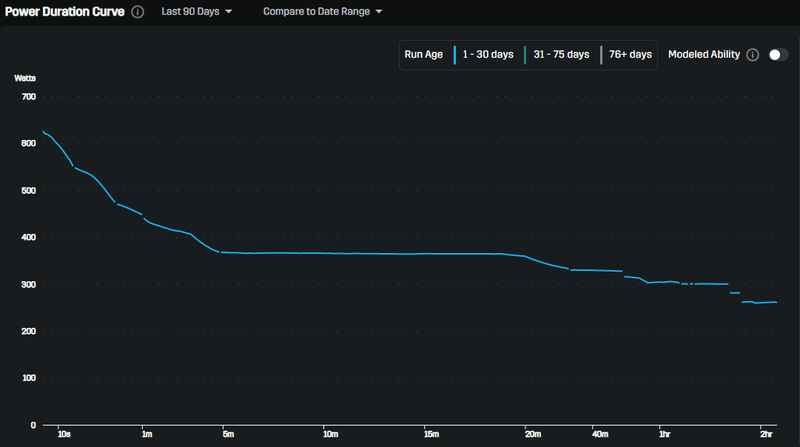Click the Power Duration Curve title
The width and height of the screenshot is (800, 447).
(x=65, y=12)
